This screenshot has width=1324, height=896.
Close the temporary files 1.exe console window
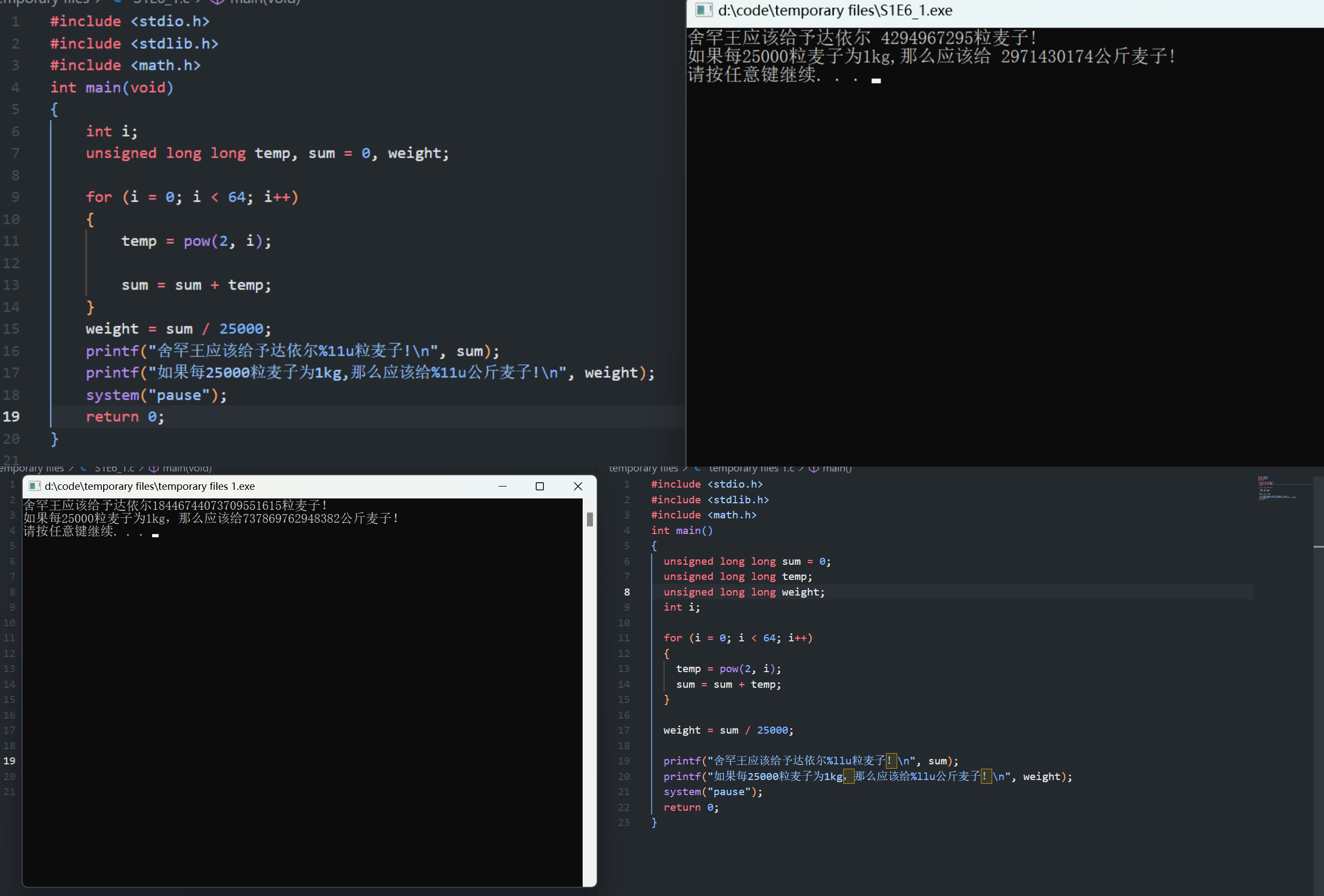click(x=578, y=486)
